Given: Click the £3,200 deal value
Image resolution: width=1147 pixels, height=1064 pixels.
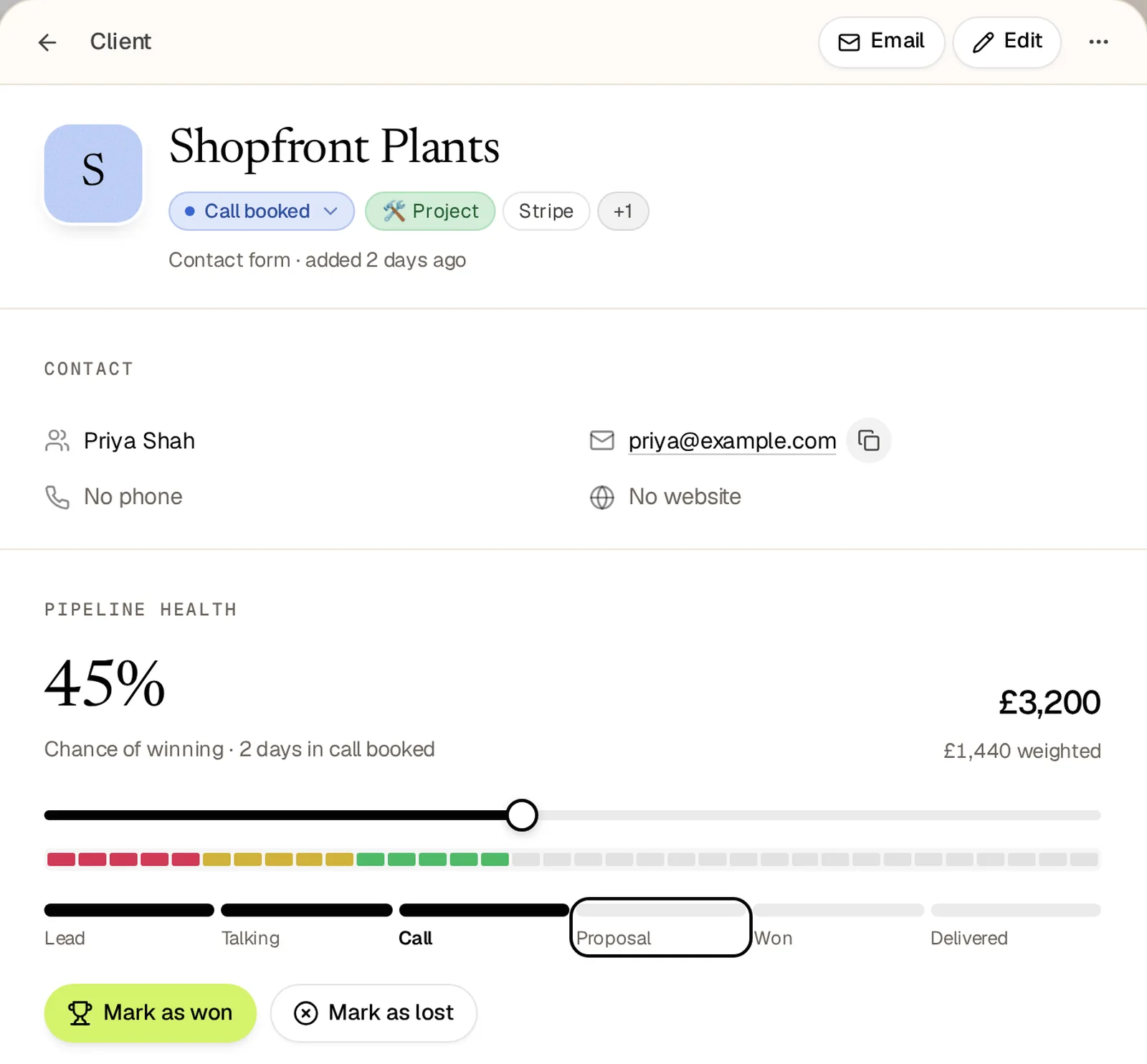Looking at the screenshot, I should (x=1050, y=703).
